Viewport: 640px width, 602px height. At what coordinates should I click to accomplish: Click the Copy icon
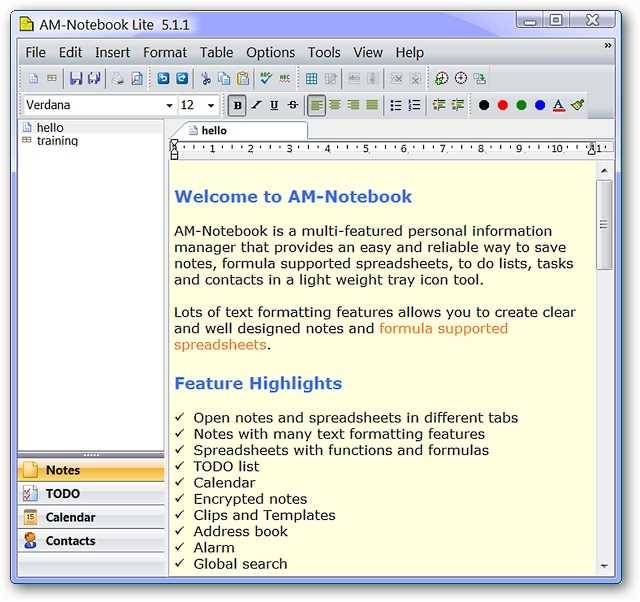click(x=224, y=78)
